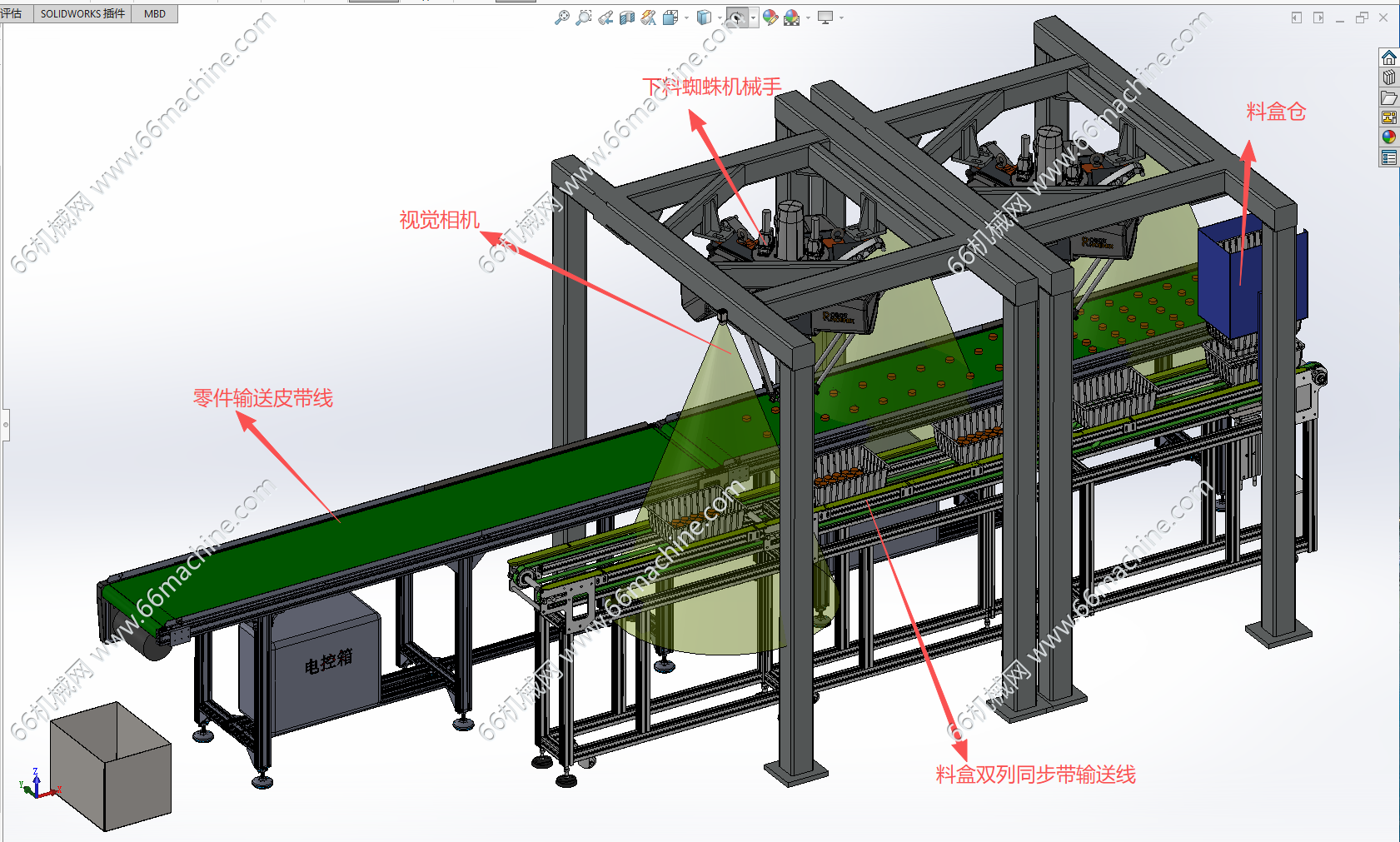Activate the Section View tool
Image resolution: width=1400 pixels, height=842 pixels.
[x=627, y=17]
